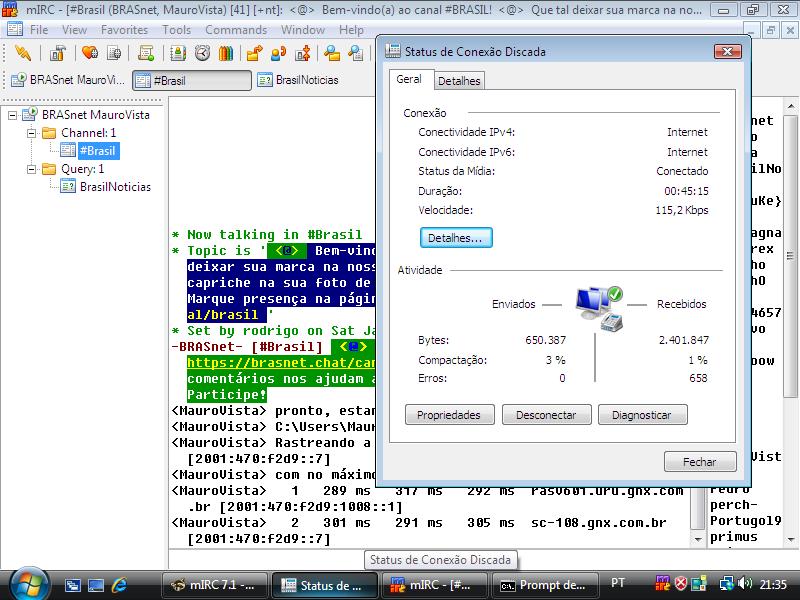The height and width of the screenshot is (600, 800).
Task: Open the Favorites heart icon
Action: tap(89, 53)
